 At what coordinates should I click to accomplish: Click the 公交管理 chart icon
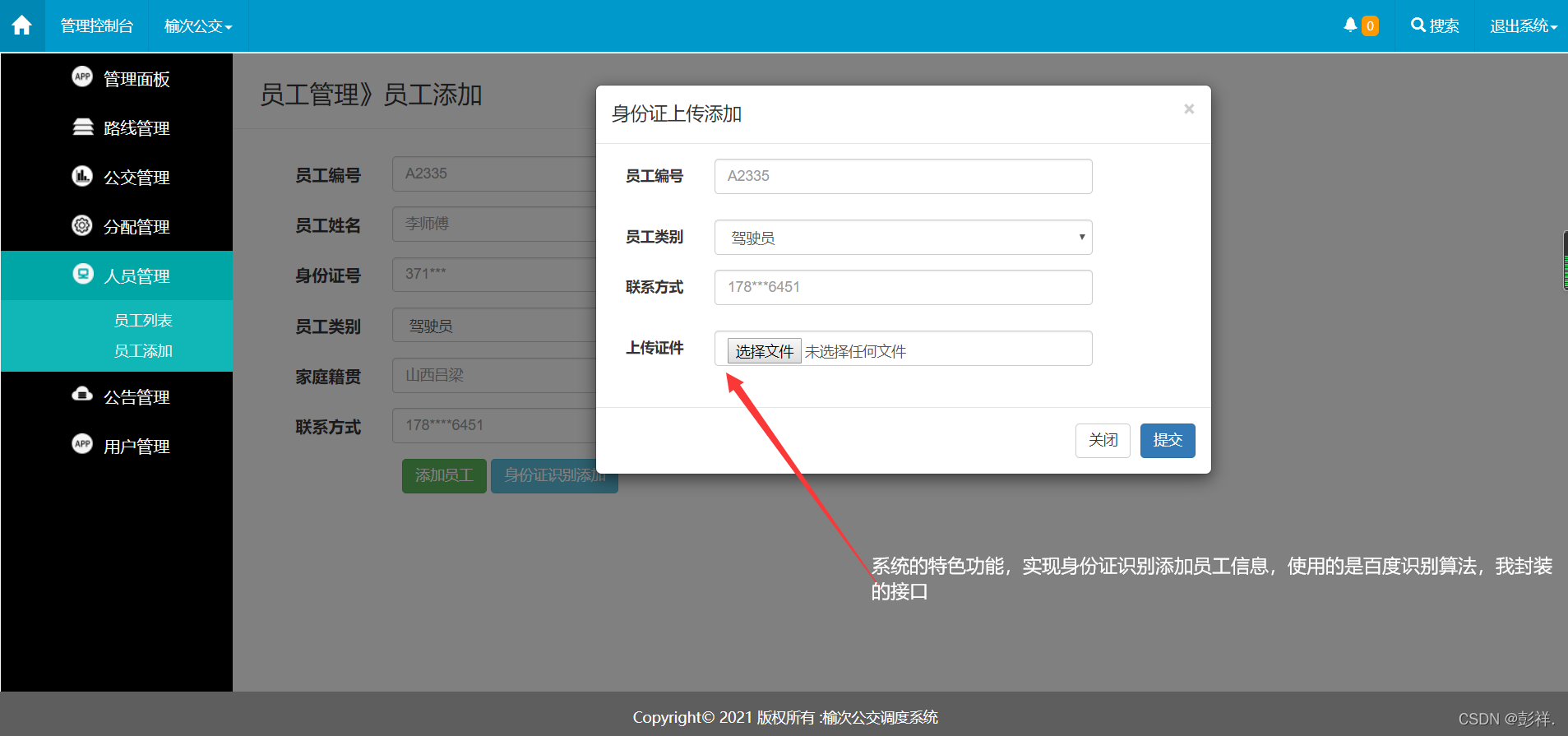click(82, 176)
